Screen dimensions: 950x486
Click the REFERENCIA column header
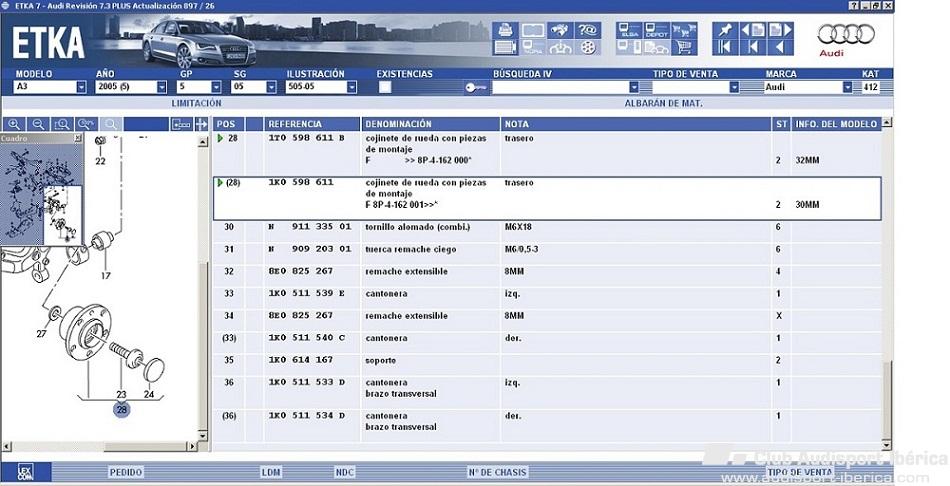[x=312, y=124]
